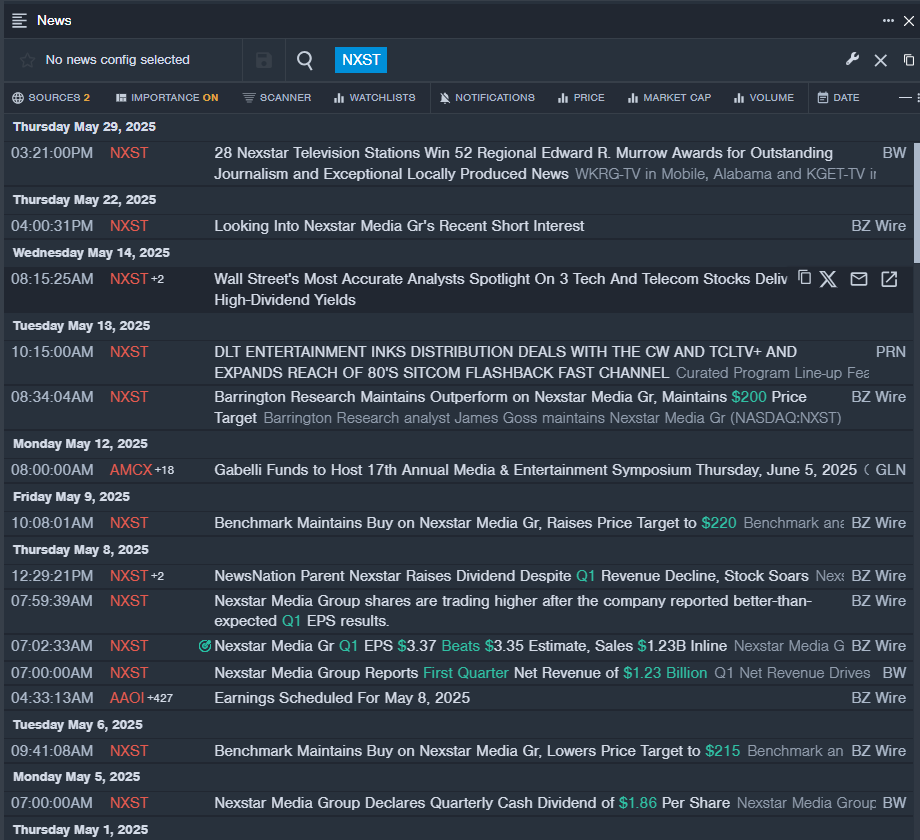Click the 'Monday May 12, 2025' date header
This screenshot has width=920, height=840.
tap(80, 443)
